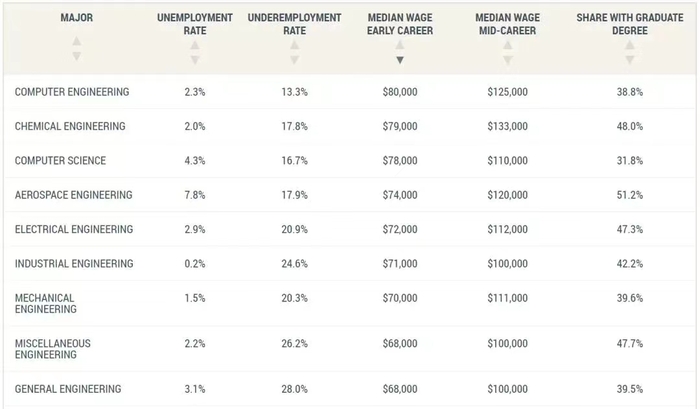Sort Underemployment Rate ascending arrow

[295, 46]
